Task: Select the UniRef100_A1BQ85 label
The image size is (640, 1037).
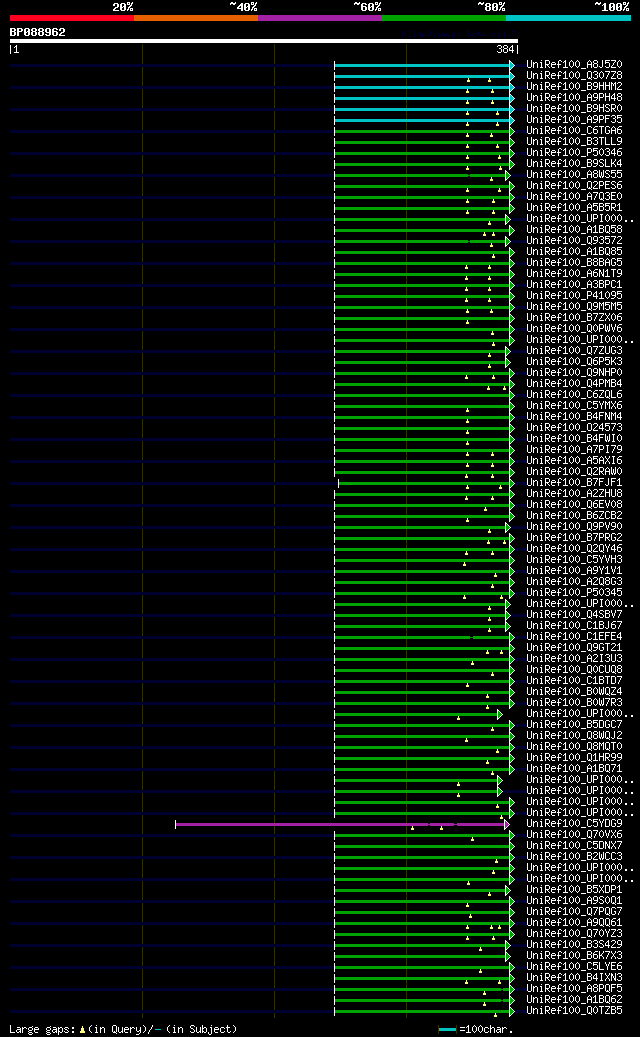Action: (574, 251)
